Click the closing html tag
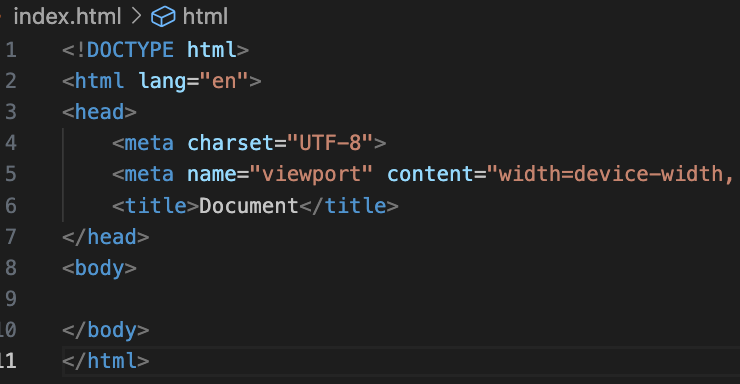The height and width of the screenshot is (384, 740). (106, 361)
